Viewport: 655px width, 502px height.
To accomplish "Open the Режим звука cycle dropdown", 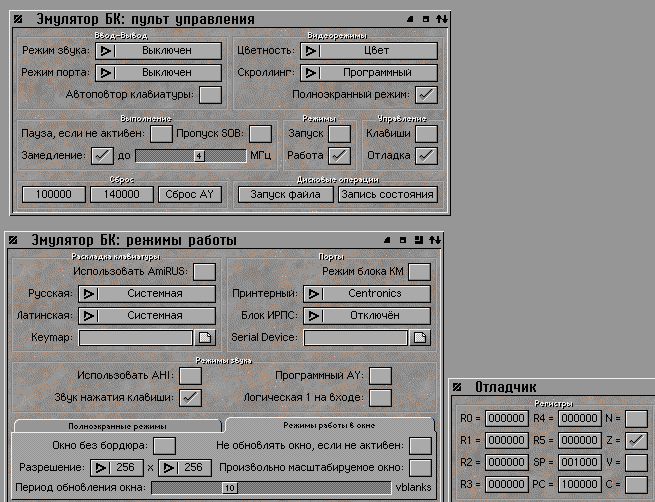I will [159, 51].
